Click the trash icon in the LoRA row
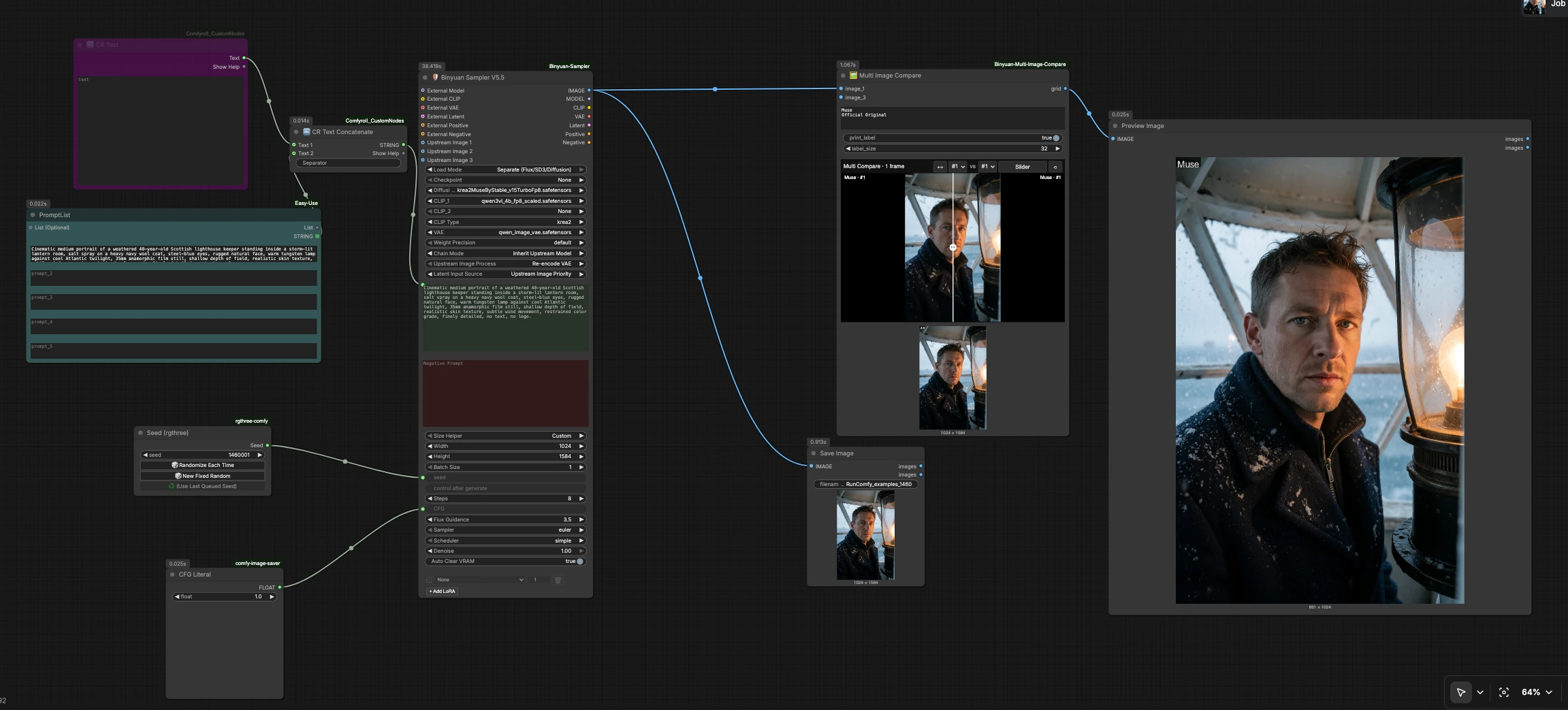 (x=558, y=580)
